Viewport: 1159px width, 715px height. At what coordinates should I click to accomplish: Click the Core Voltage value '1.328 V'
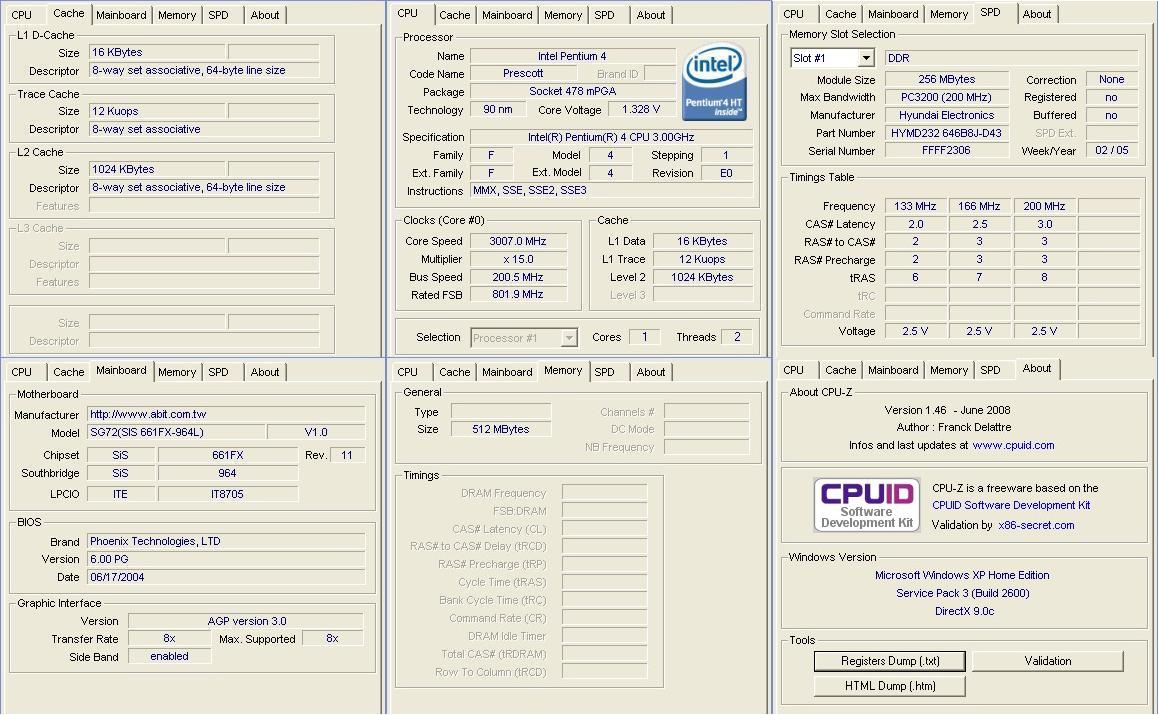(641, 109)
